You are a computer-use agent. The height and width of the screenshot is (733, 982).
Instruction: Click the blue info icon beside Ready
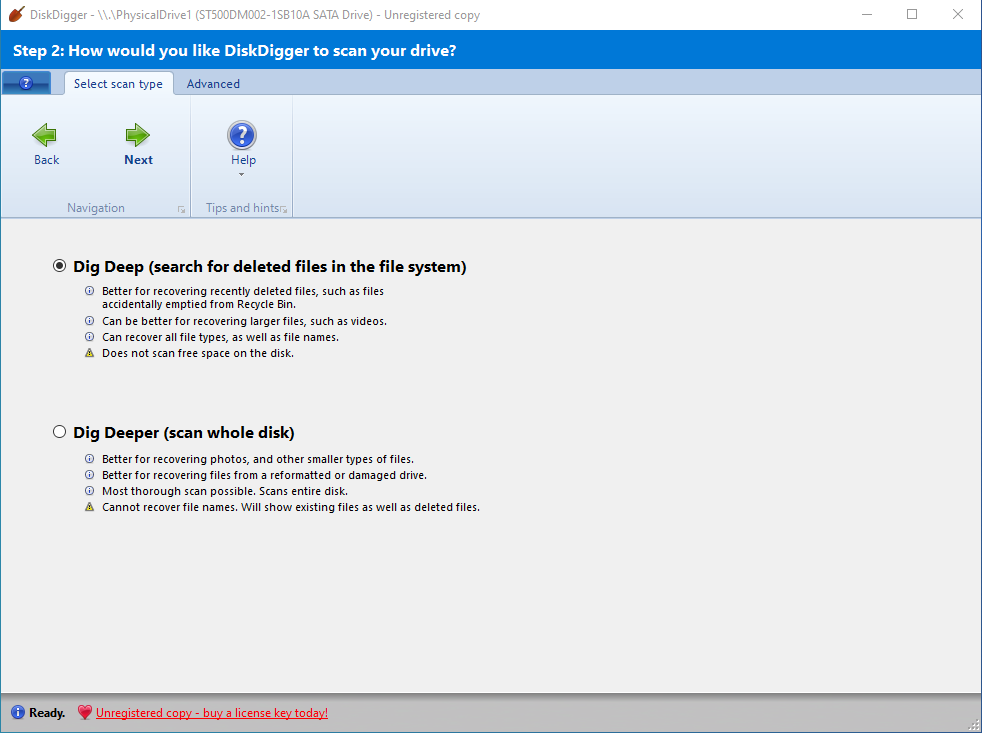click(18, 712)
